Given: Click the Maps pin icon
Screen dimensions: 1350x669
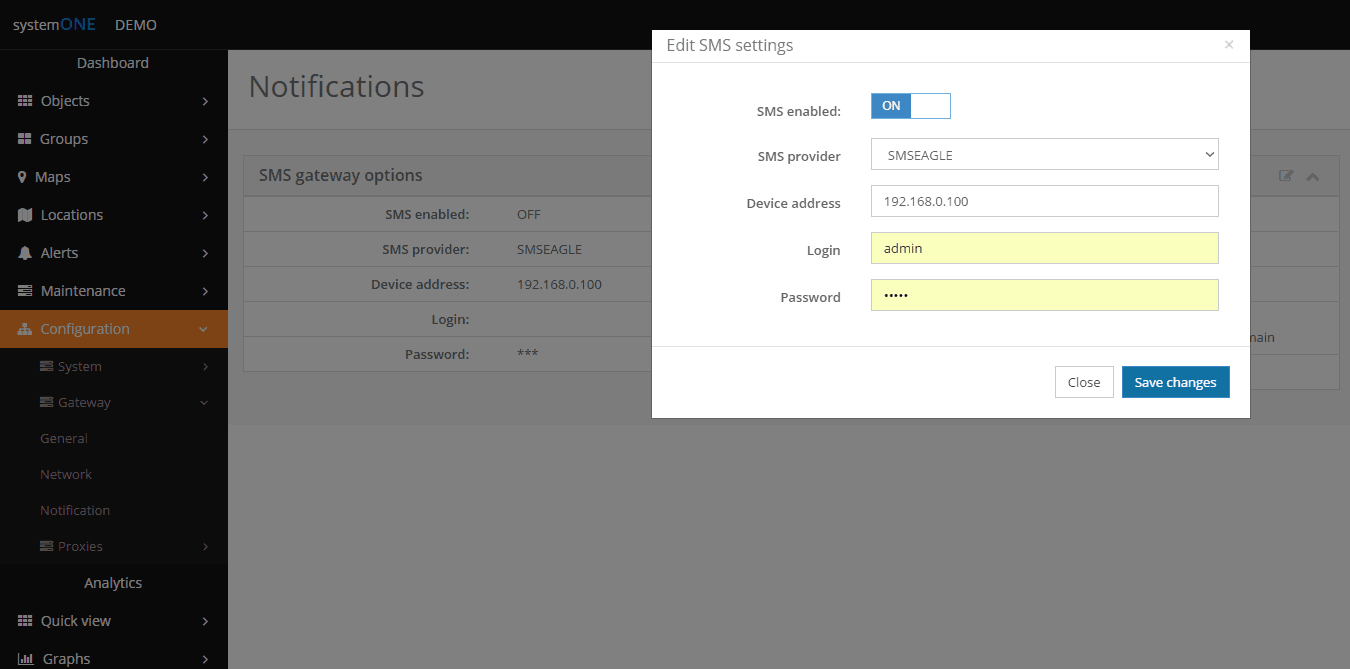Looking at the screenshot, I should (23, 177).
